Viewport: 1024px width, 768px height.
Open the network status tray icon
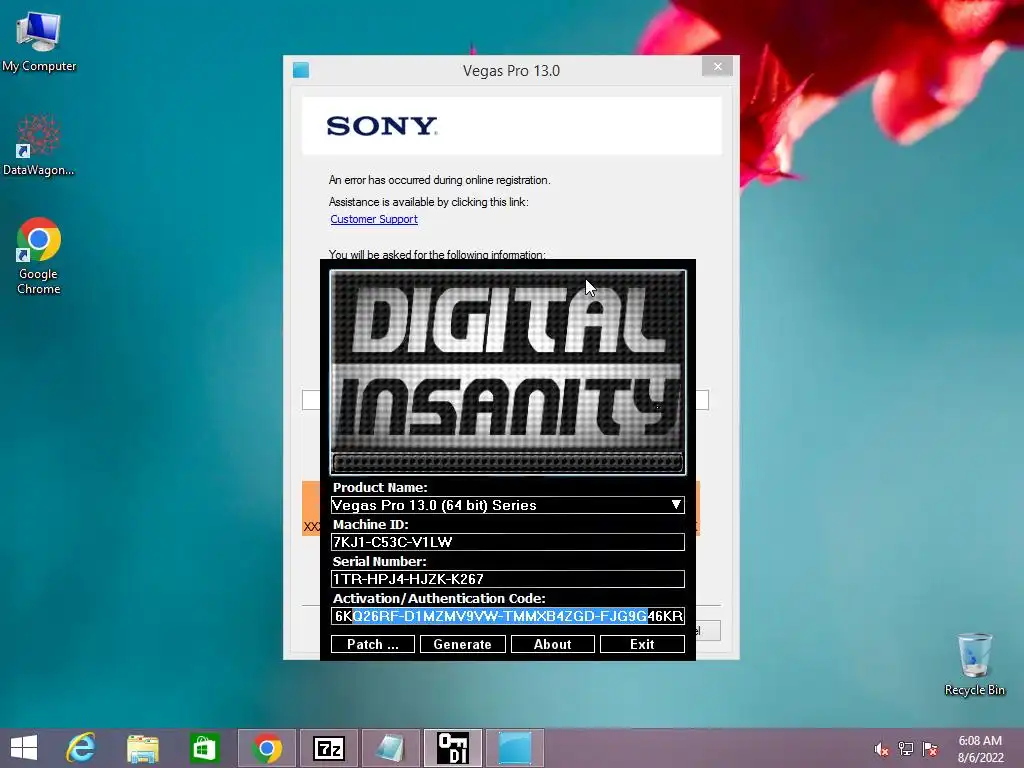(906, 749)
